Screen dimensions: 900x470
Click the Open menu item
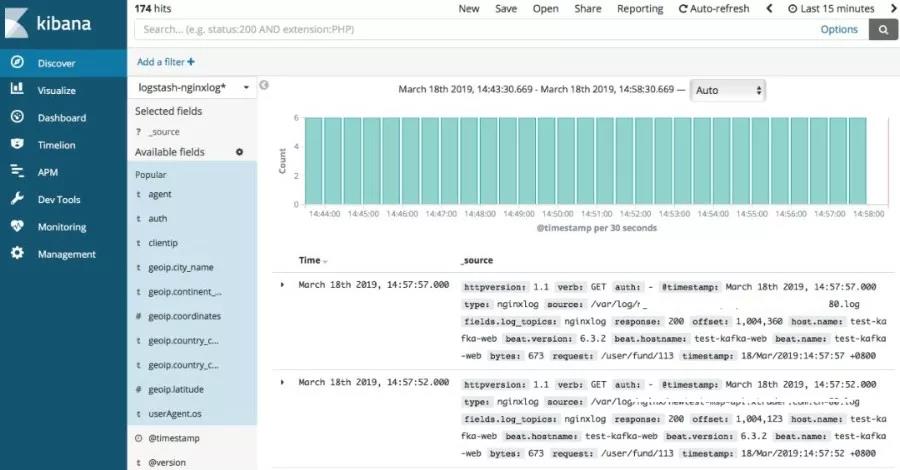coord(545,9)
